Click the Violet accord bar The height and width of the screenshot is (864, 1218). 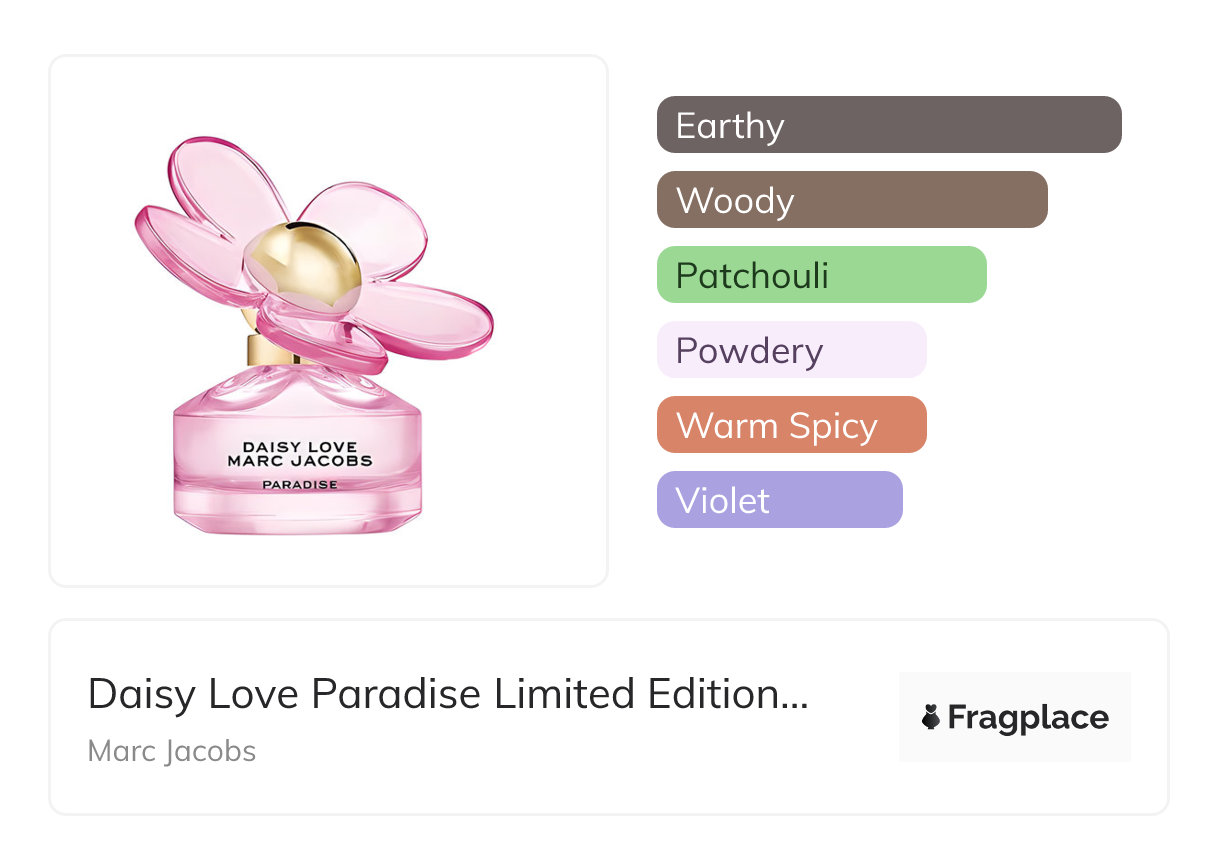[779, 500]
